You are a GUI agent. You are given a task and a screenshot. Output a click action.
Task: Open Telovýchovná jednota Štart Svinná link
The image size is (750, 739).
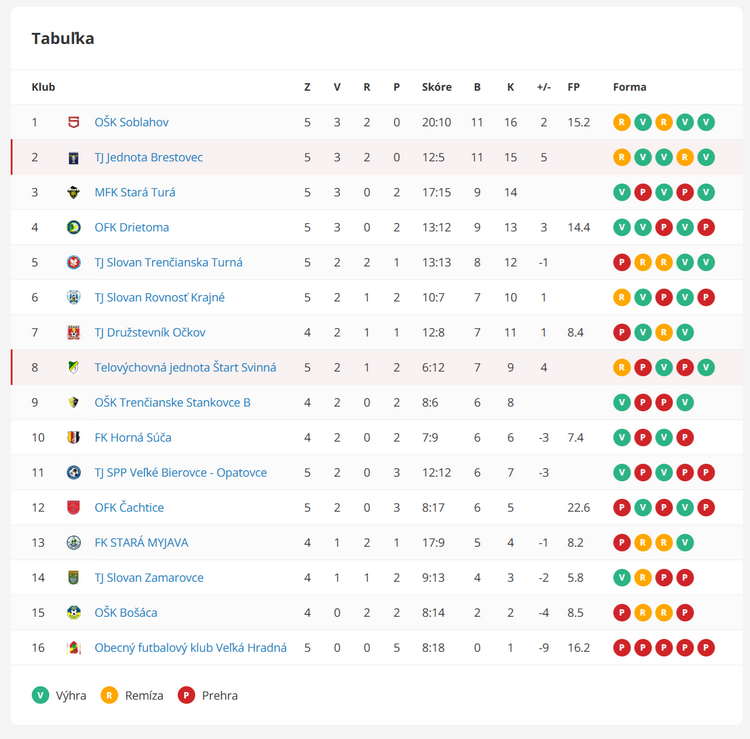(x=185, y=367)
